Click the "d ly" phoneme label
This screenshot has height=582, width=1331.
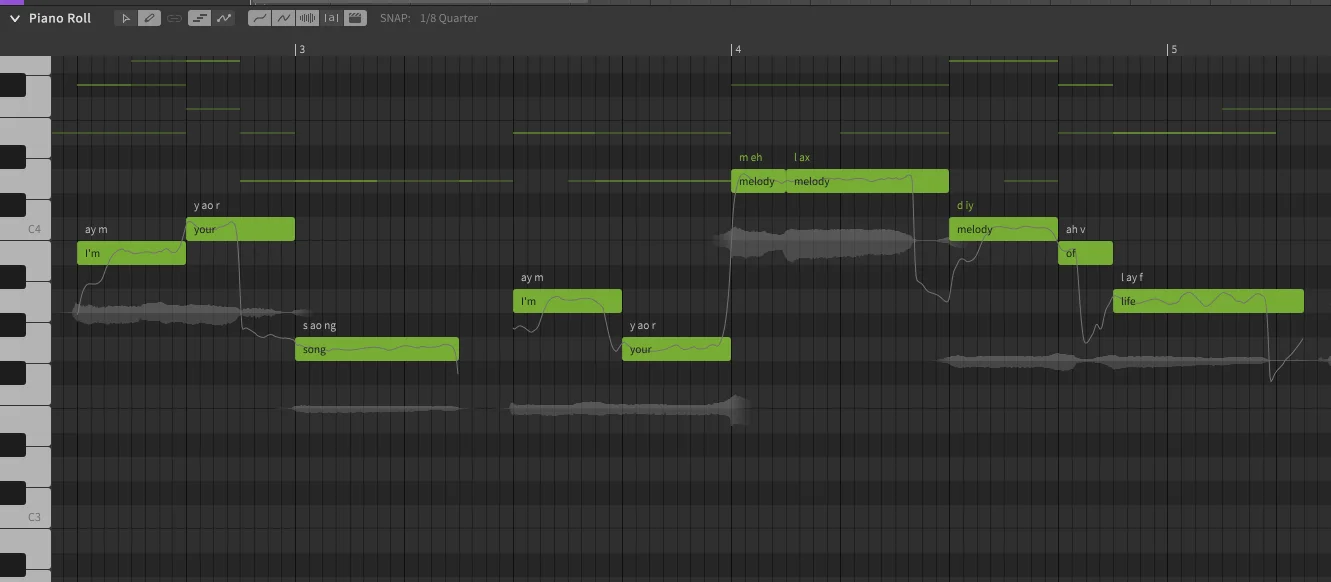point(965,206)
